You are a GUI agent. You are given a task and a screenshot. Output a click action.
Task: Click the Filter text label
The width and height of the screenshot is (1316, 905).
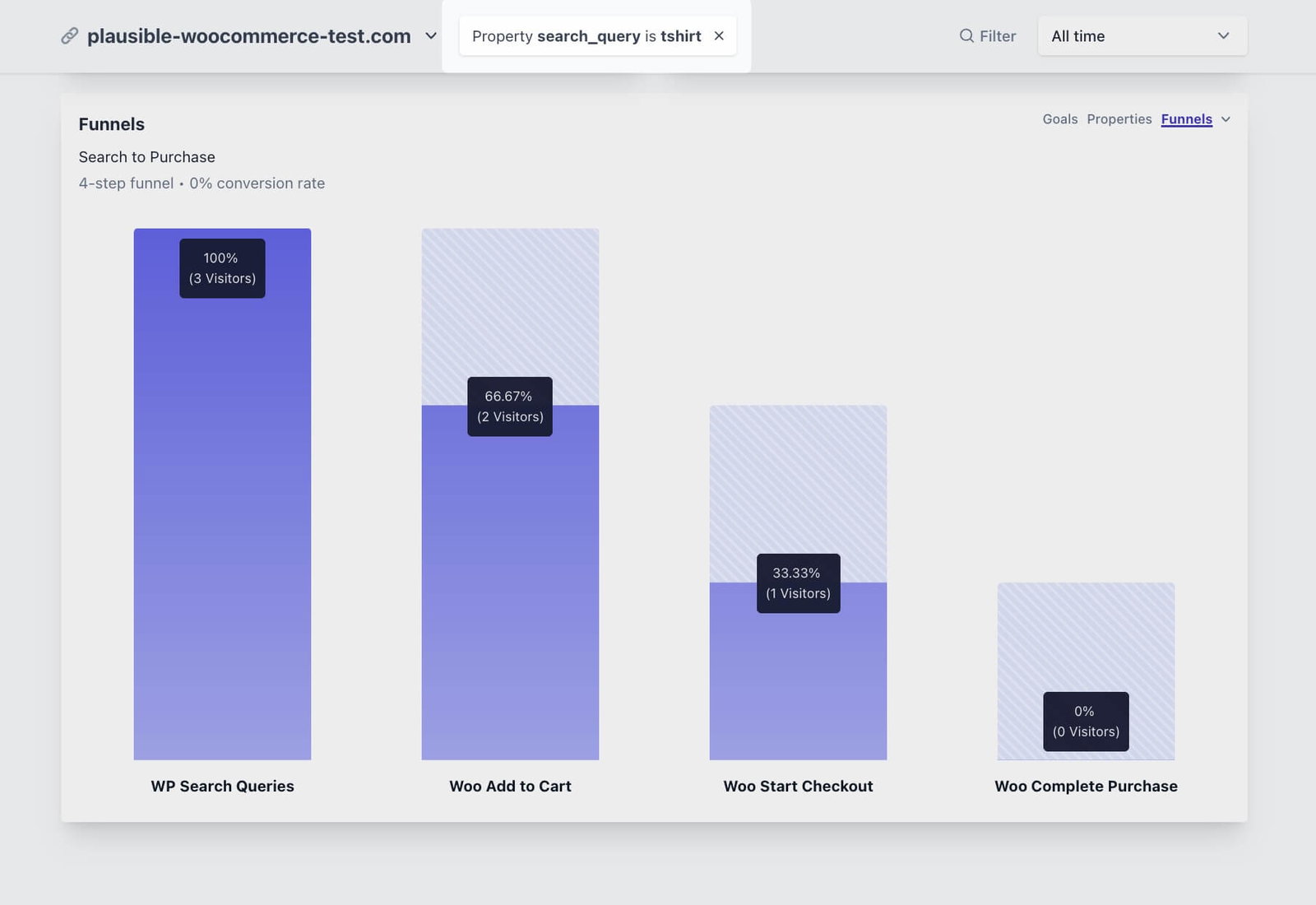coord(997,36)
